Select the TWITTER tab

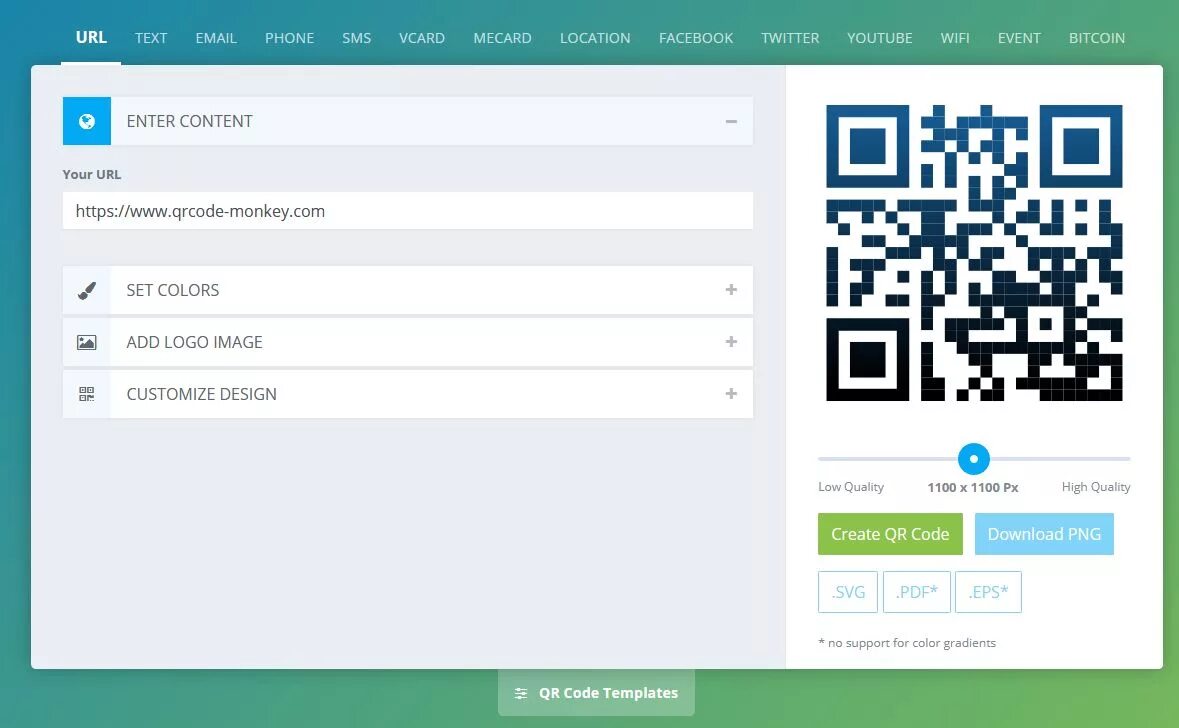pos(790,38)
